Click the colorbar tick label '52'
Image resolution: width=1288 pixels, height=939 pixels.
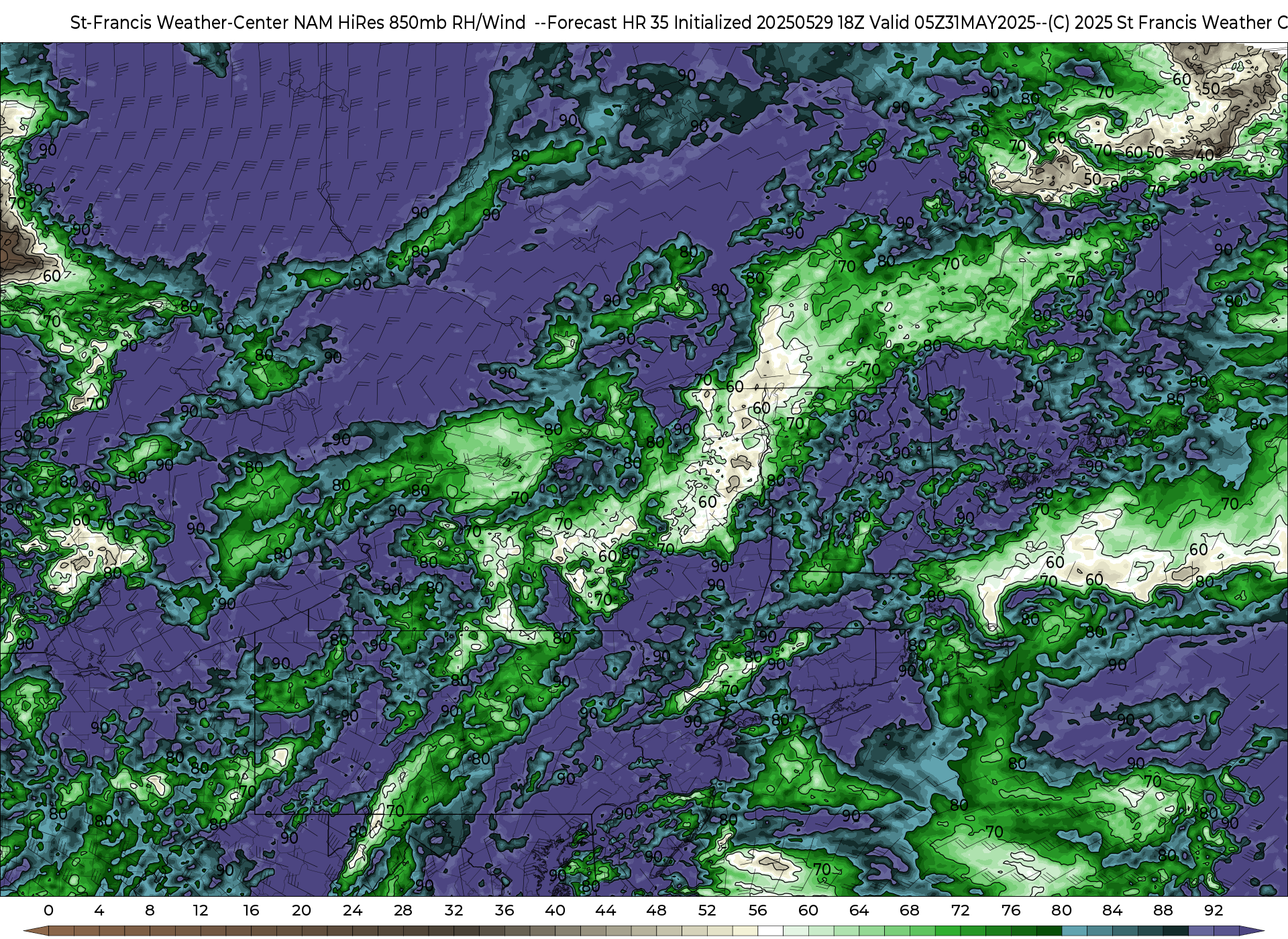(x=707, y=911)
